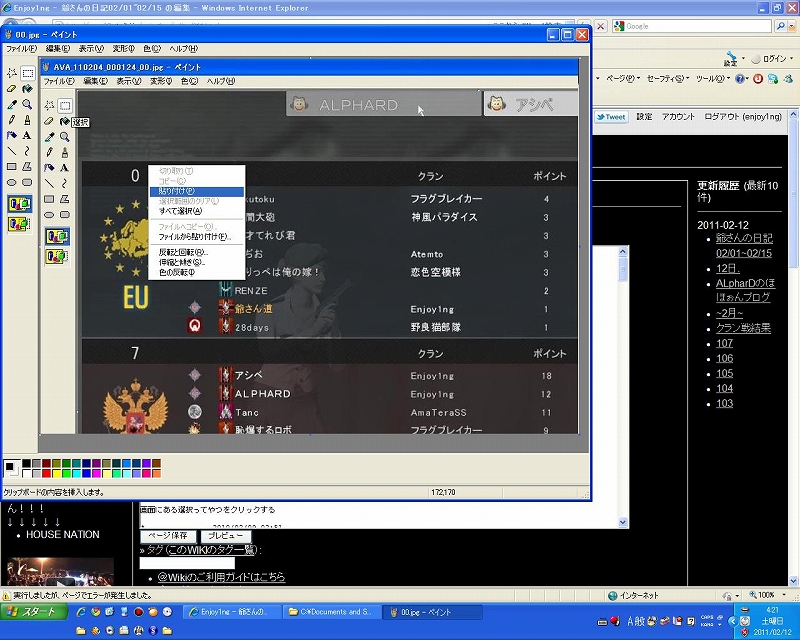Viewport: 800px width, 640px height.
Task: Choose the Ellipse tool in the far-left Paint toolbox
Action: tap(12, 183)
